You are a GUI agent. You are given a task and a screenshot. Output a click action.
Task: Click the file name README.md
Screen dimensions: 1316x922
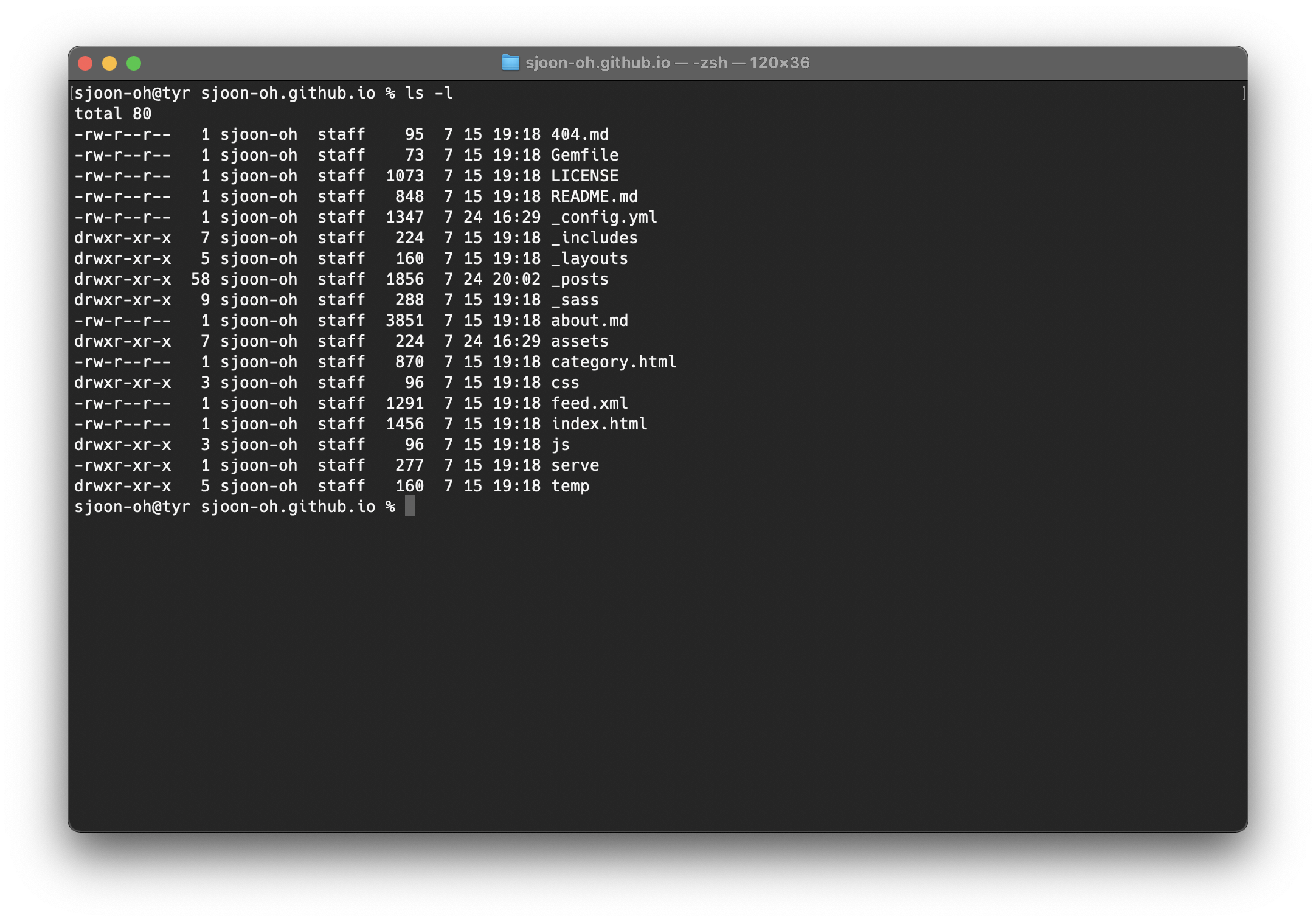tap(594, 196)
